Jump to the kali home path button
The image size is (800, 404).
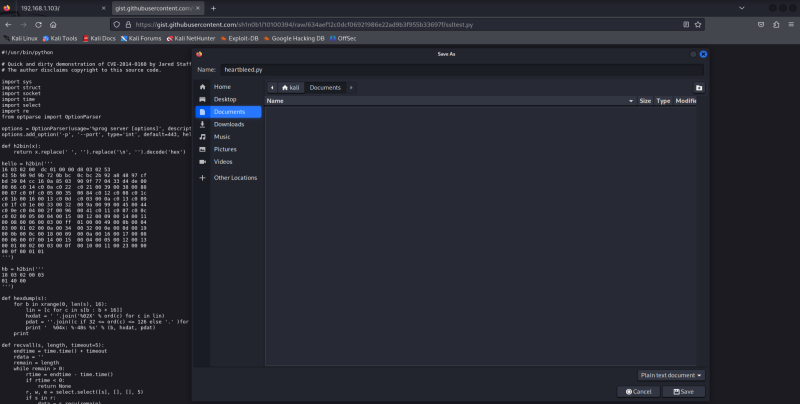291,87
